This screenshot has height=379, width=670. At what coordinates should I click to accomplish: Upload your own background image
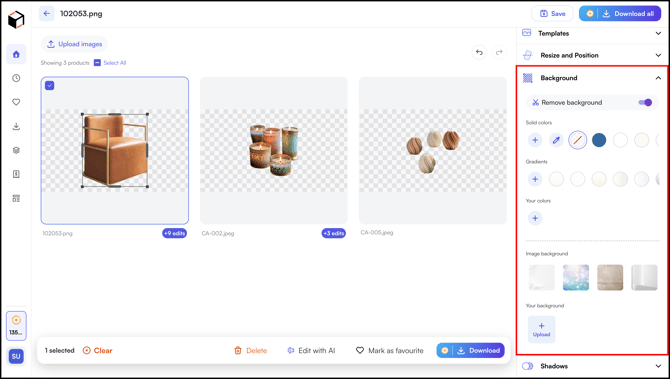[x=541, y=329]
